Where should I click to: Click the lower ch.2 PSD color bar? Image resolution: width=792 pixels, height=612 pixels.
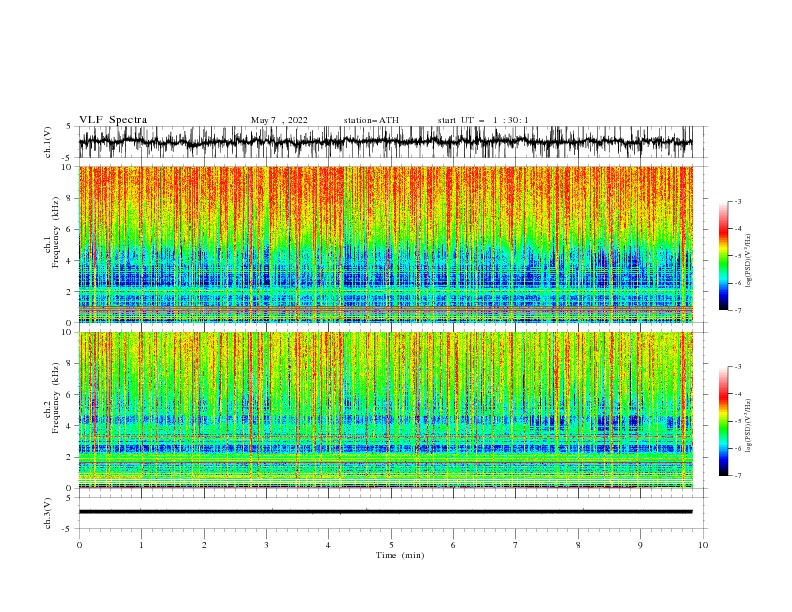coord(723,421)
